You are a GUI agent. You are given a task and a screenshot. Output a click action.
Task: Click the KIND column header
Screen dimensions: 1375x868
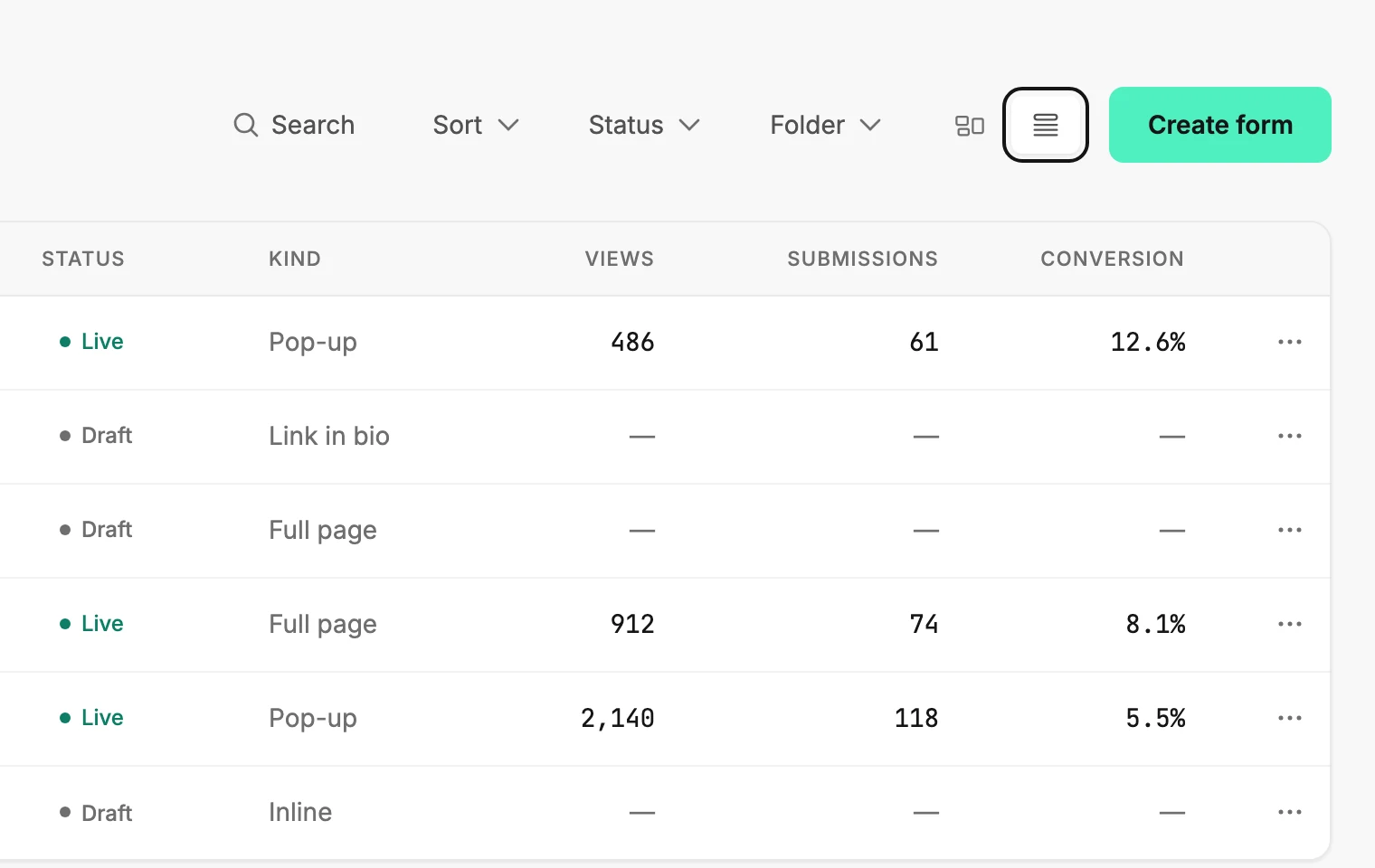[295, 259]
